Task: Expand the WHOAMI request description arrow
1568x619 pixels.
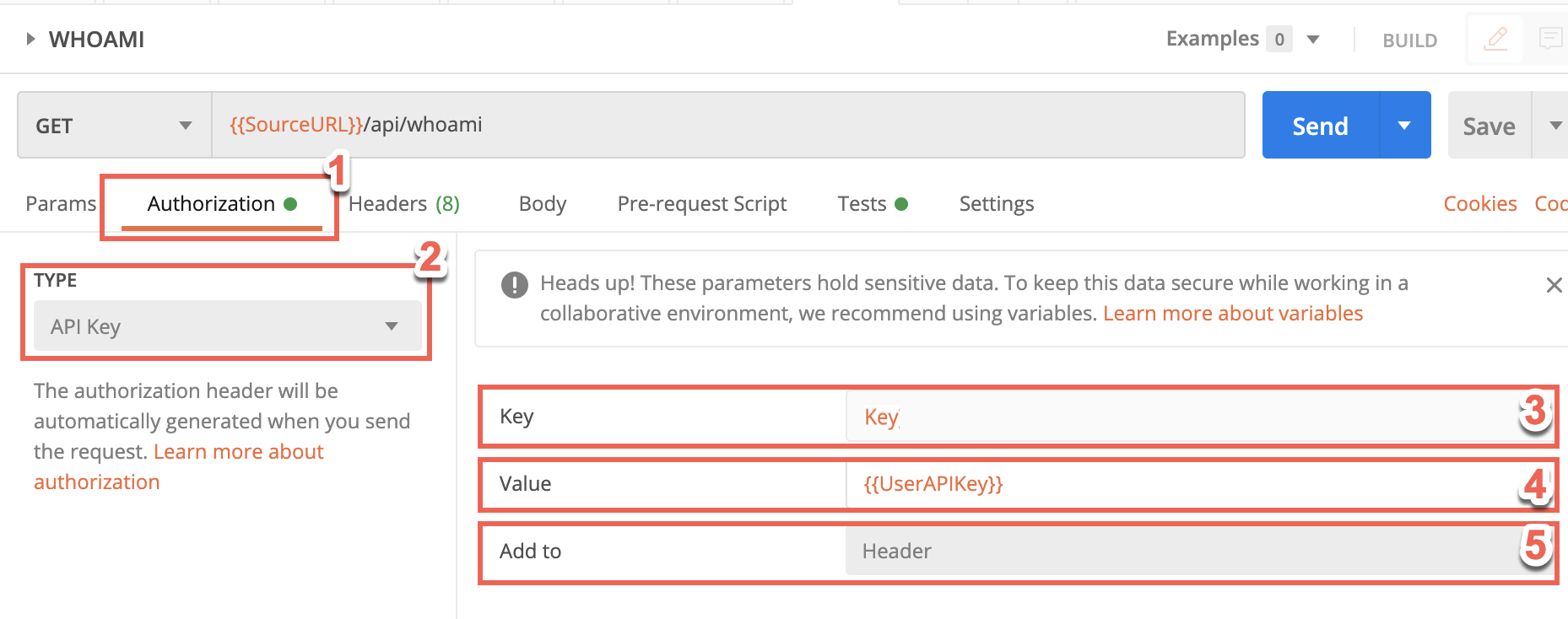Action: point(30,39)
